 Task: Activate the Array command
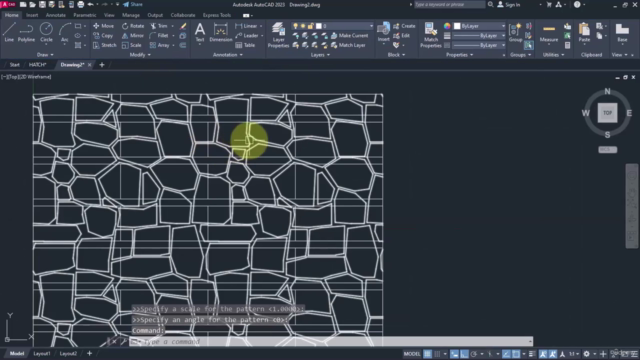click(160, 45)
